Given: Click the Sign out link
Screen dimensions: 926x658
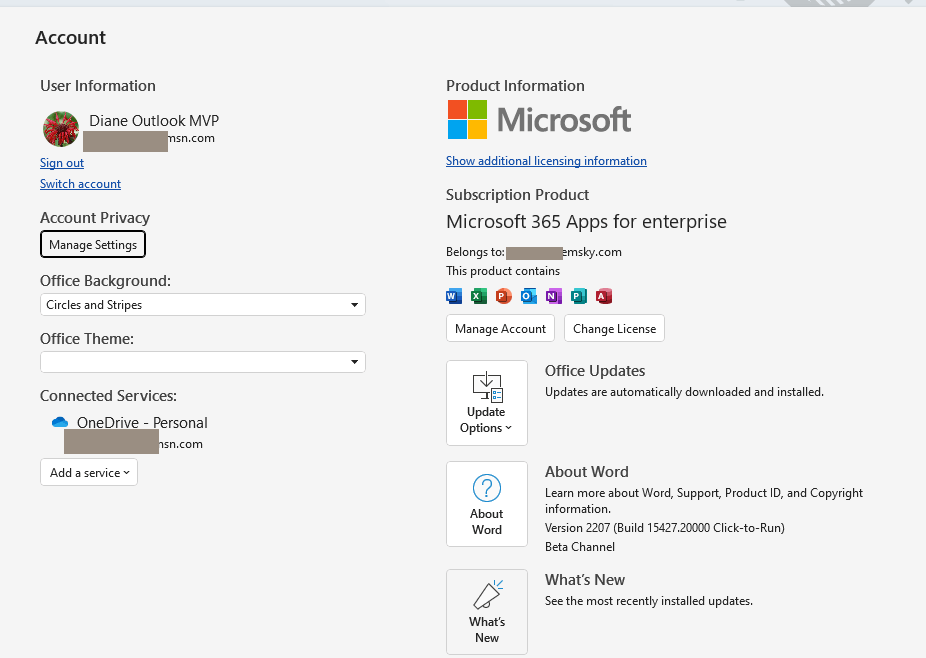Looking at the screenshot, I should [x=62, y=163].
